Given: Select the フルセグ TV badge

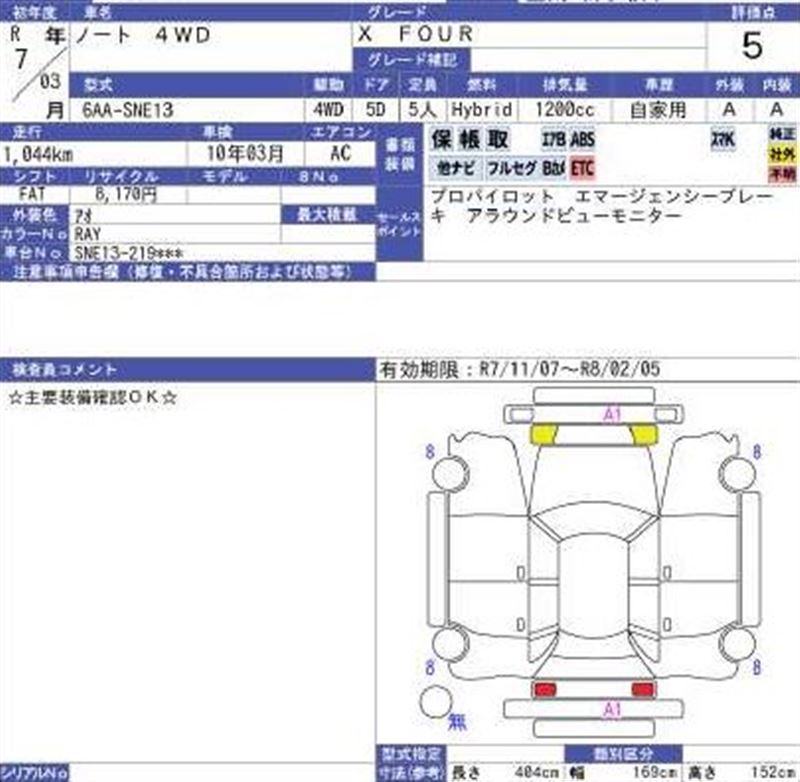Looking at the screenshot, I should (x=512, y=168).
